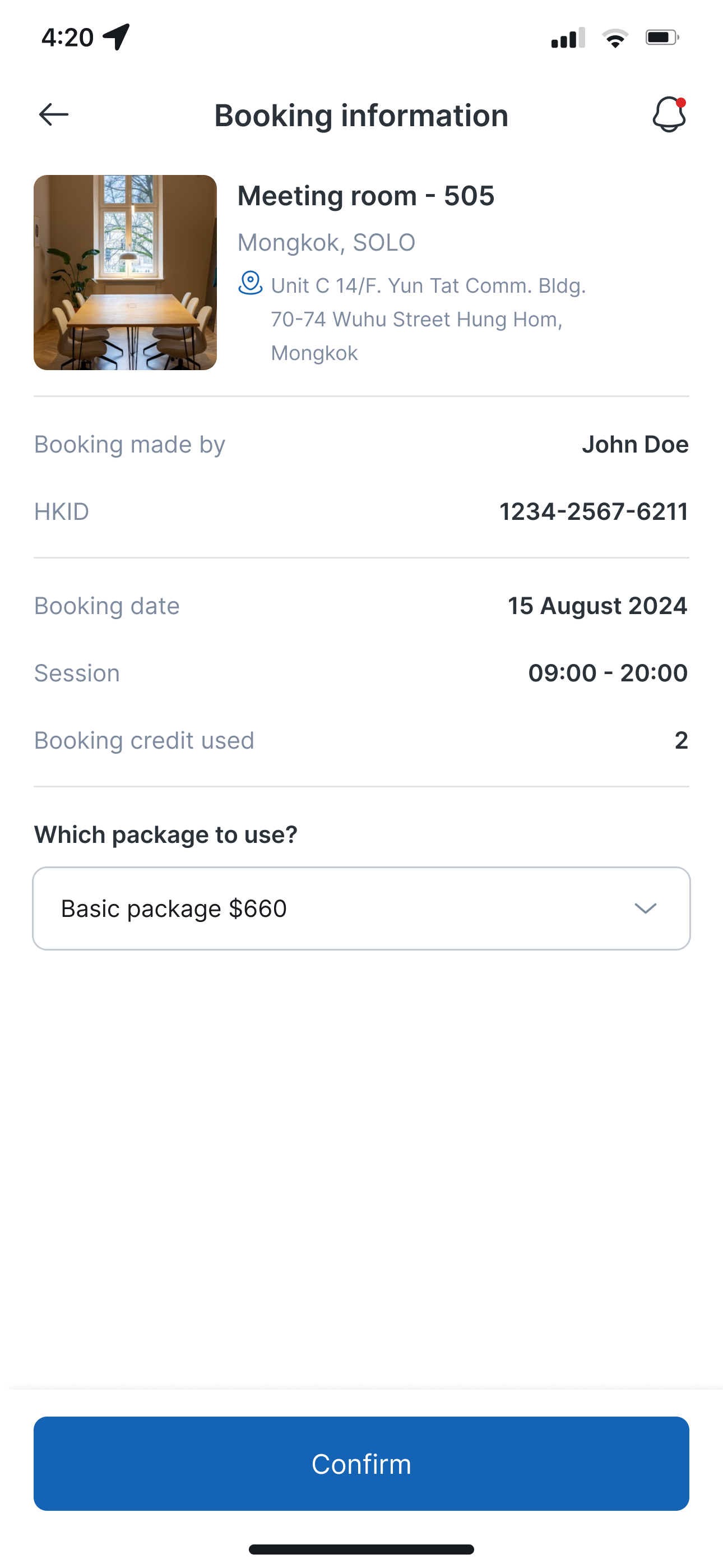
Task: Open the Basic package $660 selector
Action: (x=361, y=908)
